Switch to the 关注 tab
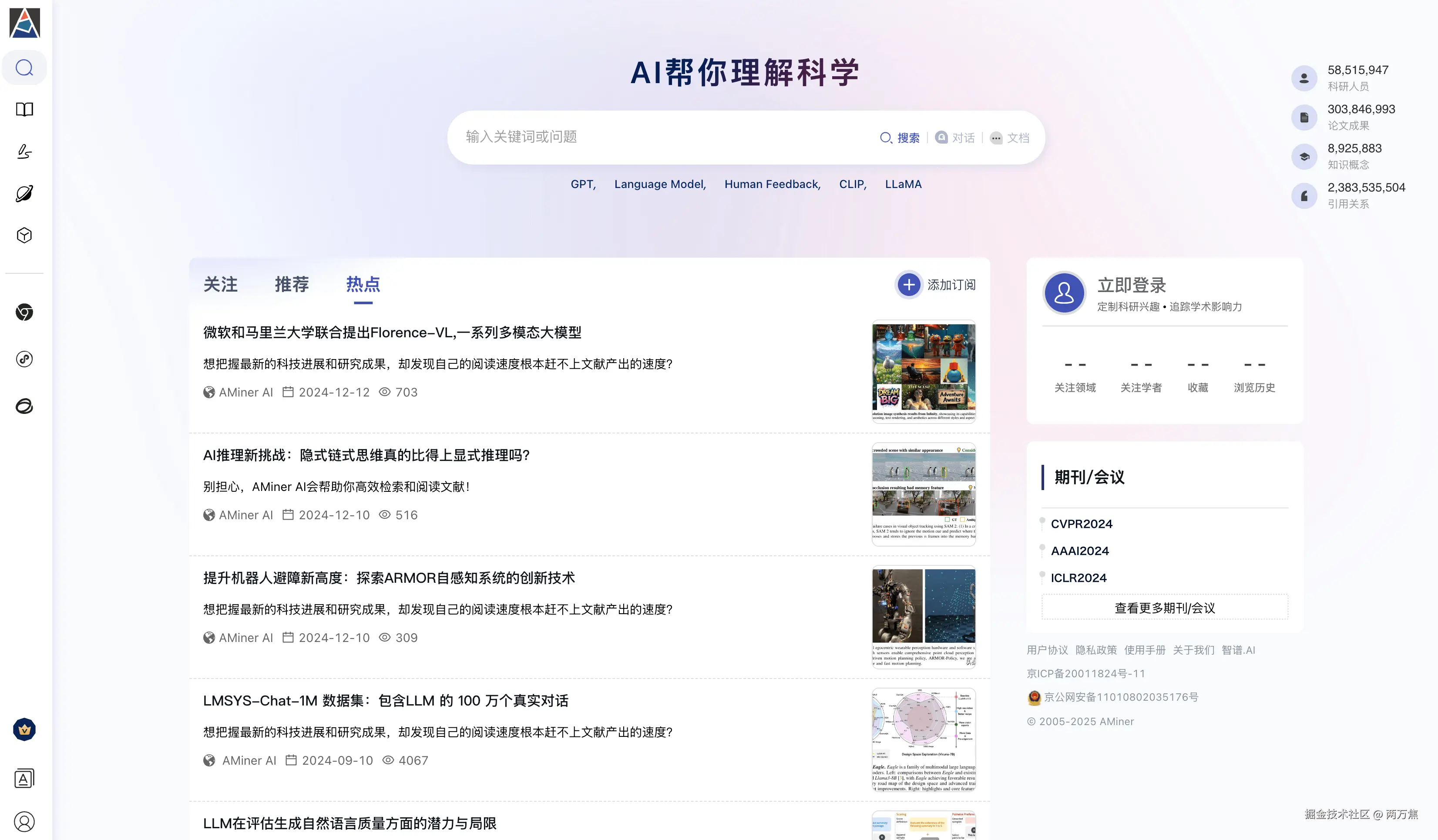 tap(220, 284)
